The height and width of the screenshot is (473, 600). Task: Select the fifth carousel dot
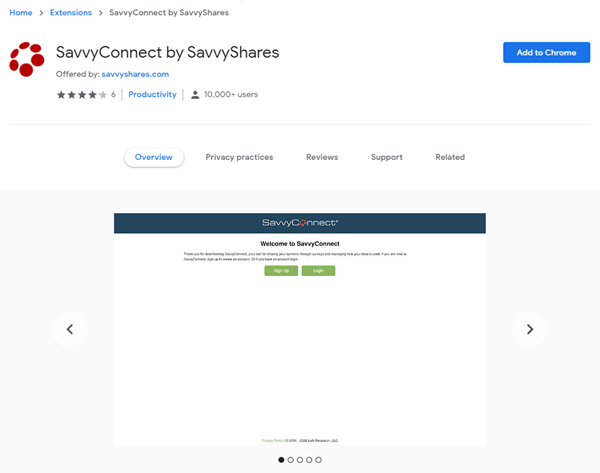pos(318,460)
